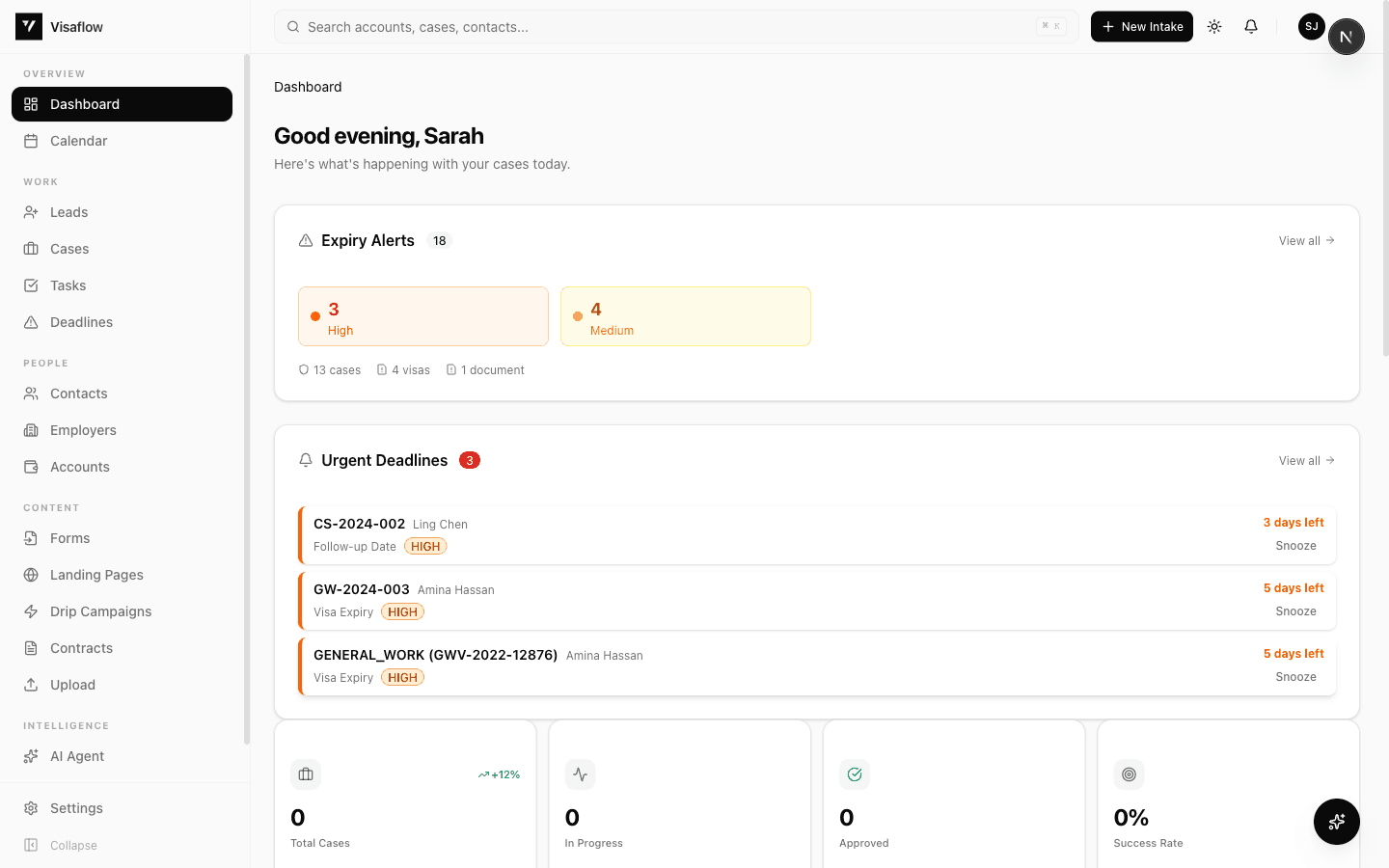Image resolution: width=1389 pixels, height=868 pixels.
Task: Click the AI Agent icon under Intelligence
Action: (x=32, y=755)
